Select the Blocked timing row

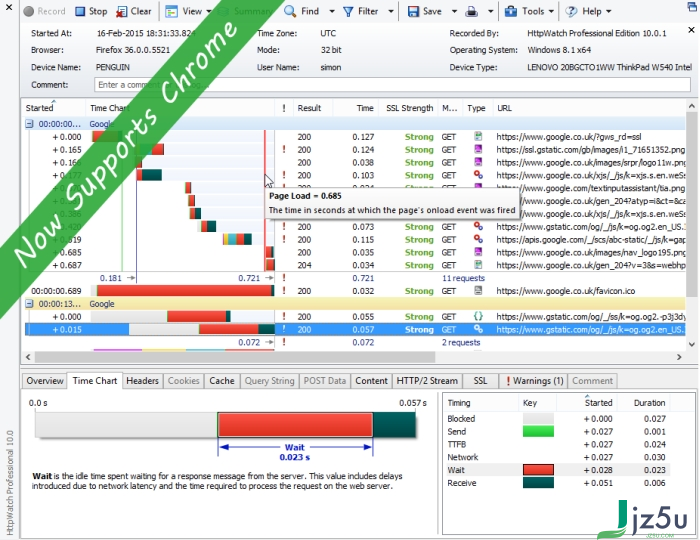coord(557,419)
